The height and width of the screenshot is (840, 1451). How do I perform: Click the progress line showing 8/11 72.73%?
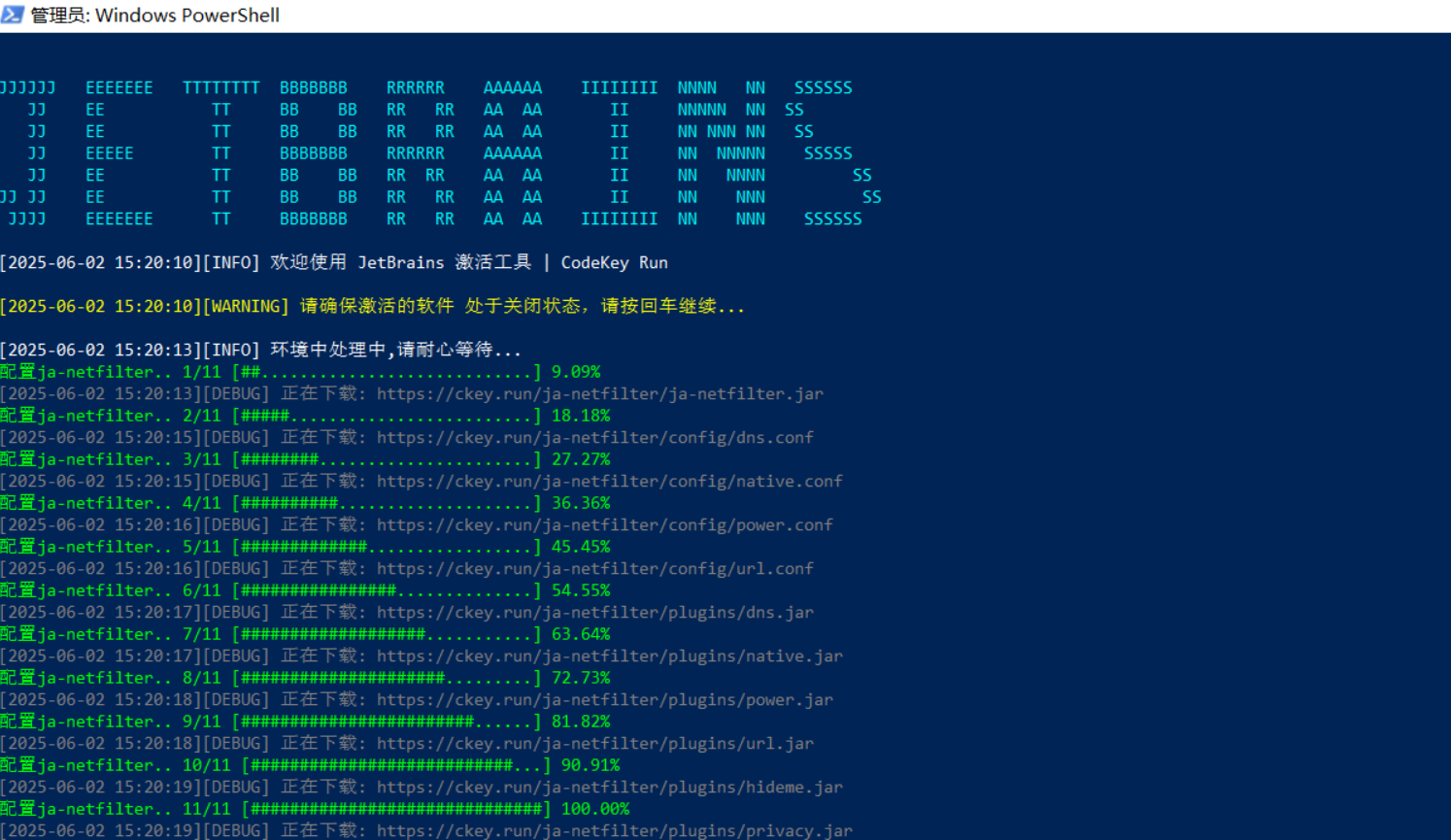(x=305, y=678)
